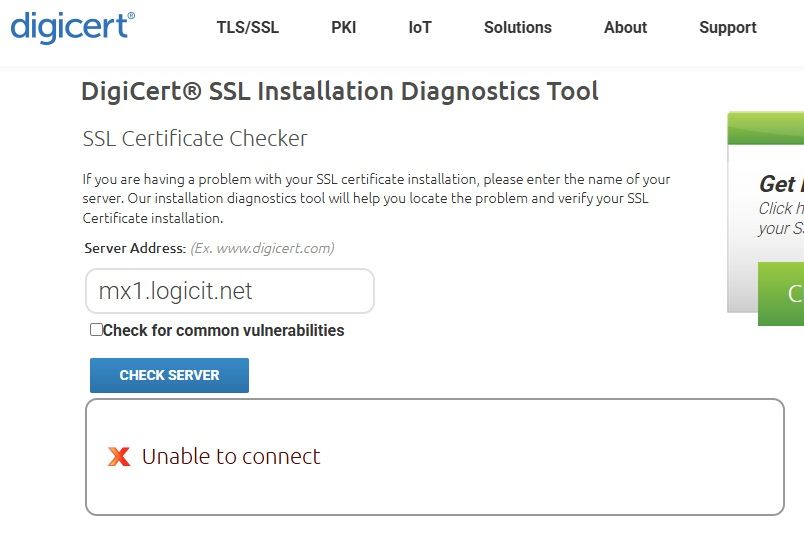Click the green promo panel header bar

click(x=767, y=129)
